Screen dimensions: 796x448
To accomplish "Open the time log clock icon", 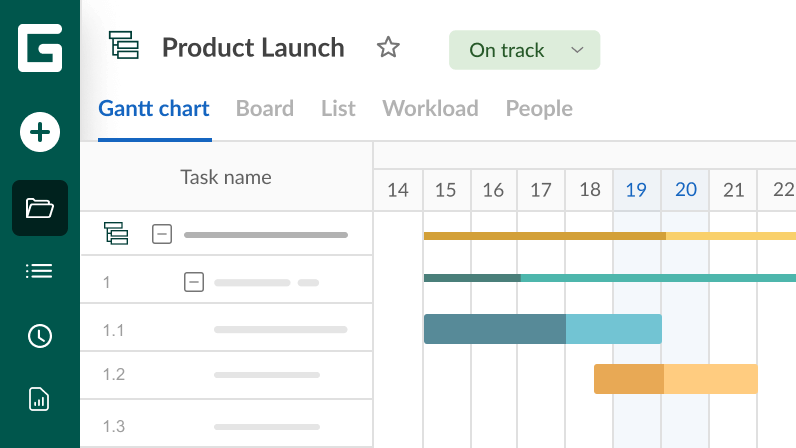I will point(40,336).
